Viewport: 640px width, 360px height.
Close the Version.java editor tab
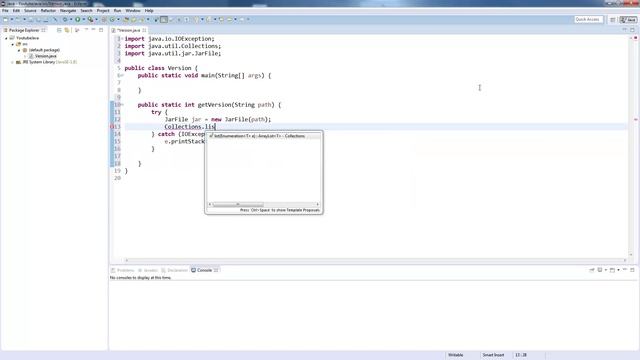144,30
